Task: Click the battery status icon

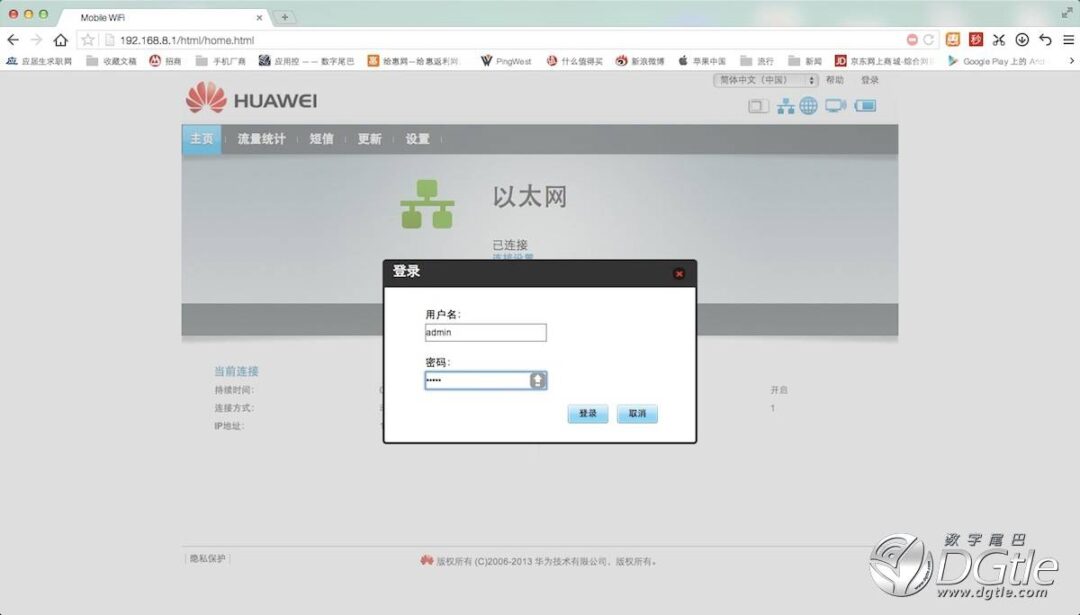Action: 866,105
